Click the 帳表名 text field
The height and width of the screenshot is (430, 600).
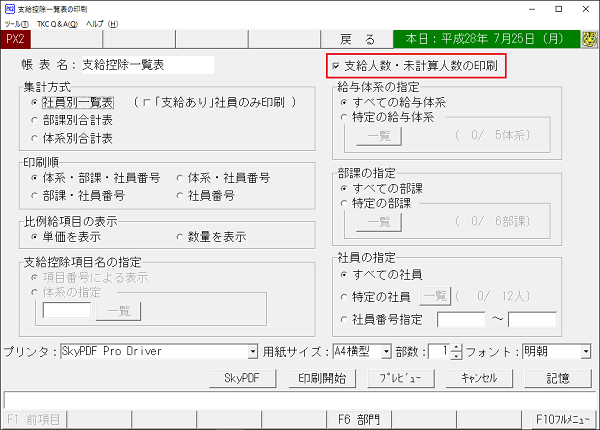148,65
